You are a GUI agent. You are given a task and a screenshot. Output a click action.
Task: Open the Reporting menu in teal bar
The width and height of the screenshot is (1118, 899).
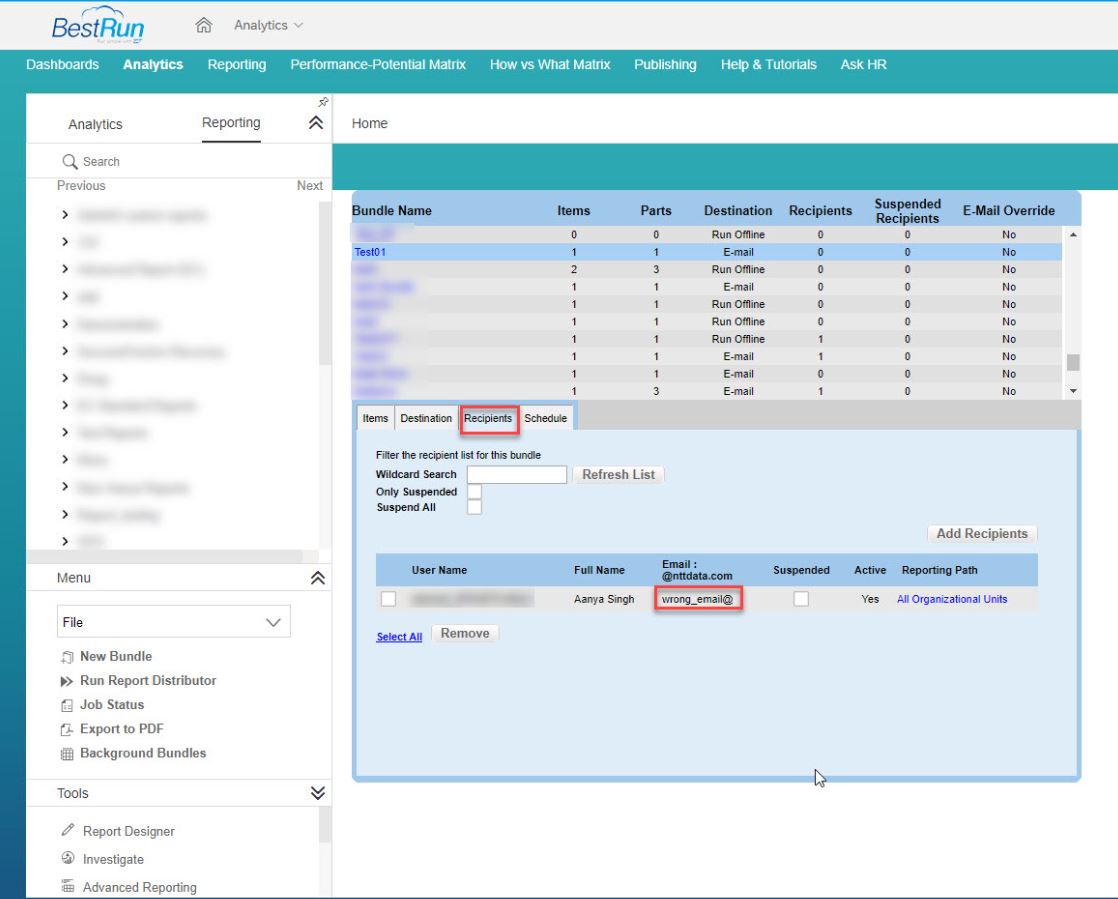[237, 64]
